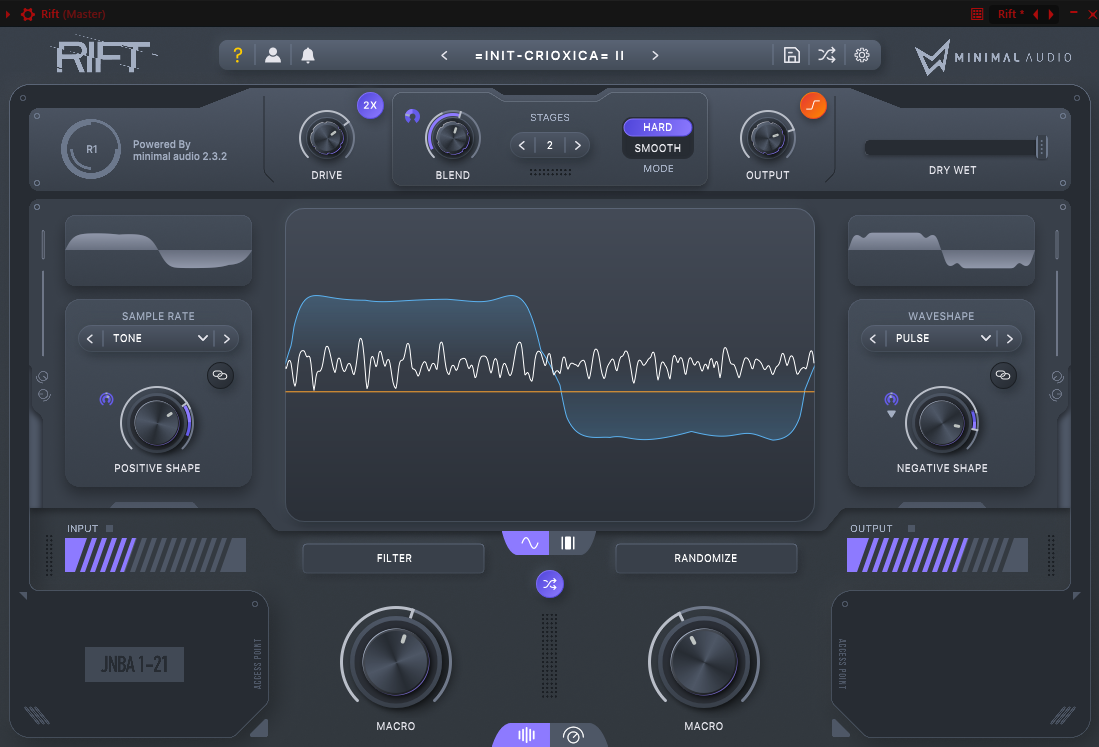Viewport: 1099px width, 747px height.
Task: Open the help question mark icon
Action: [238, 55]
